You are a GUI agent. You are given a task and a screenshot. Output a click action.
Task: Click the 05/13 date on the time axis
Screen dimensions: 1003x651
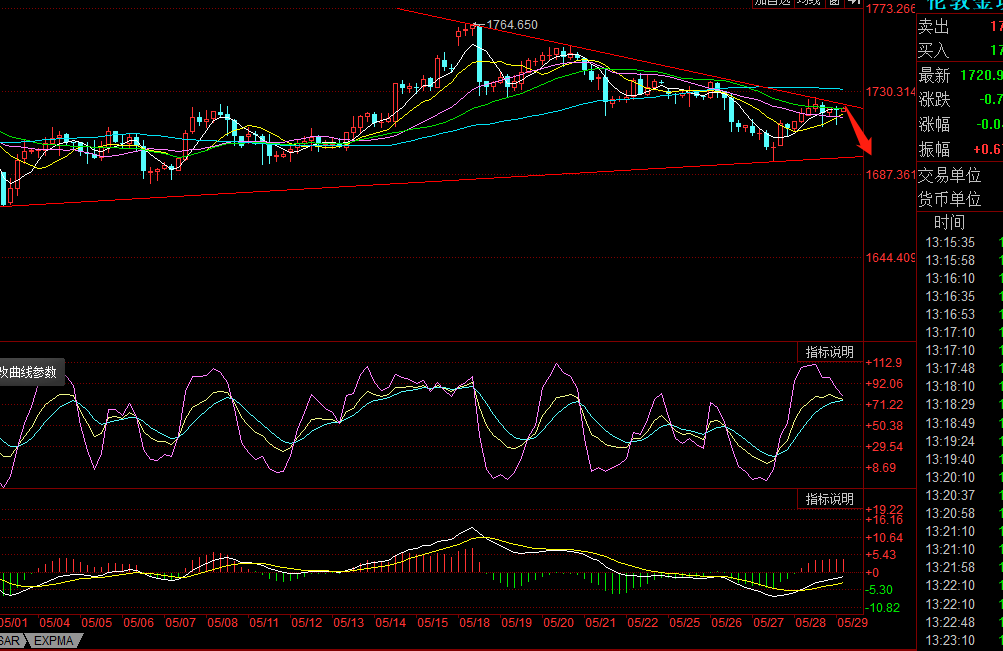349,622
